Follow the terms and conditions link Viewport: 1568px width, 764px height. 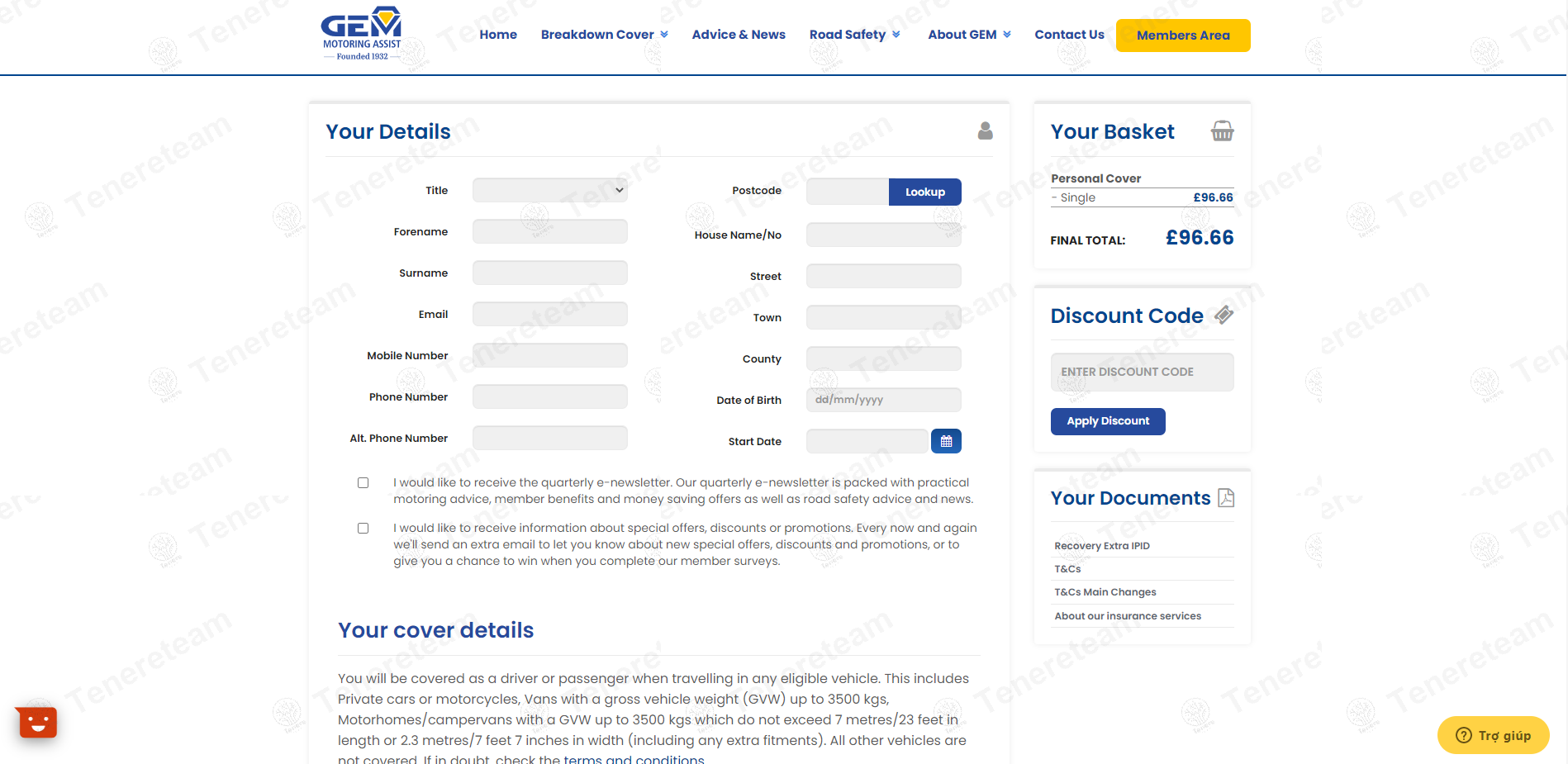coord(634,759)
